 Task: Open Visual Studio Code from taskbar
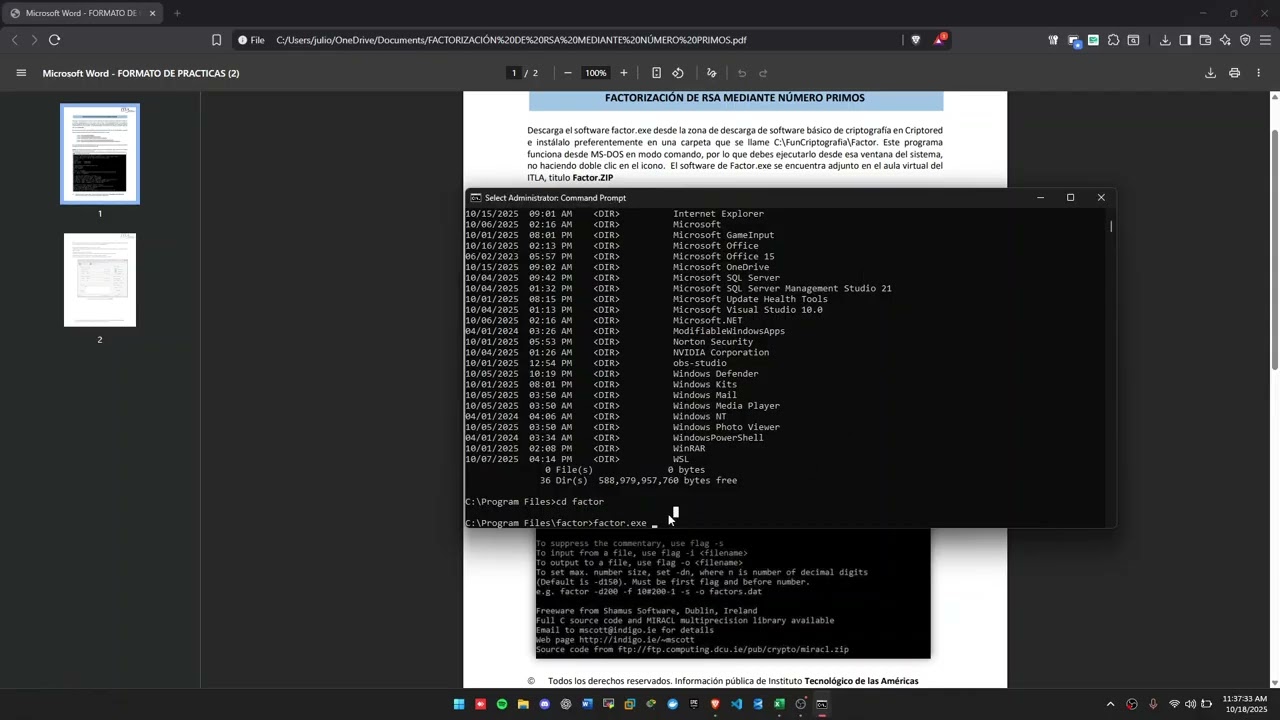coord(737,704)
